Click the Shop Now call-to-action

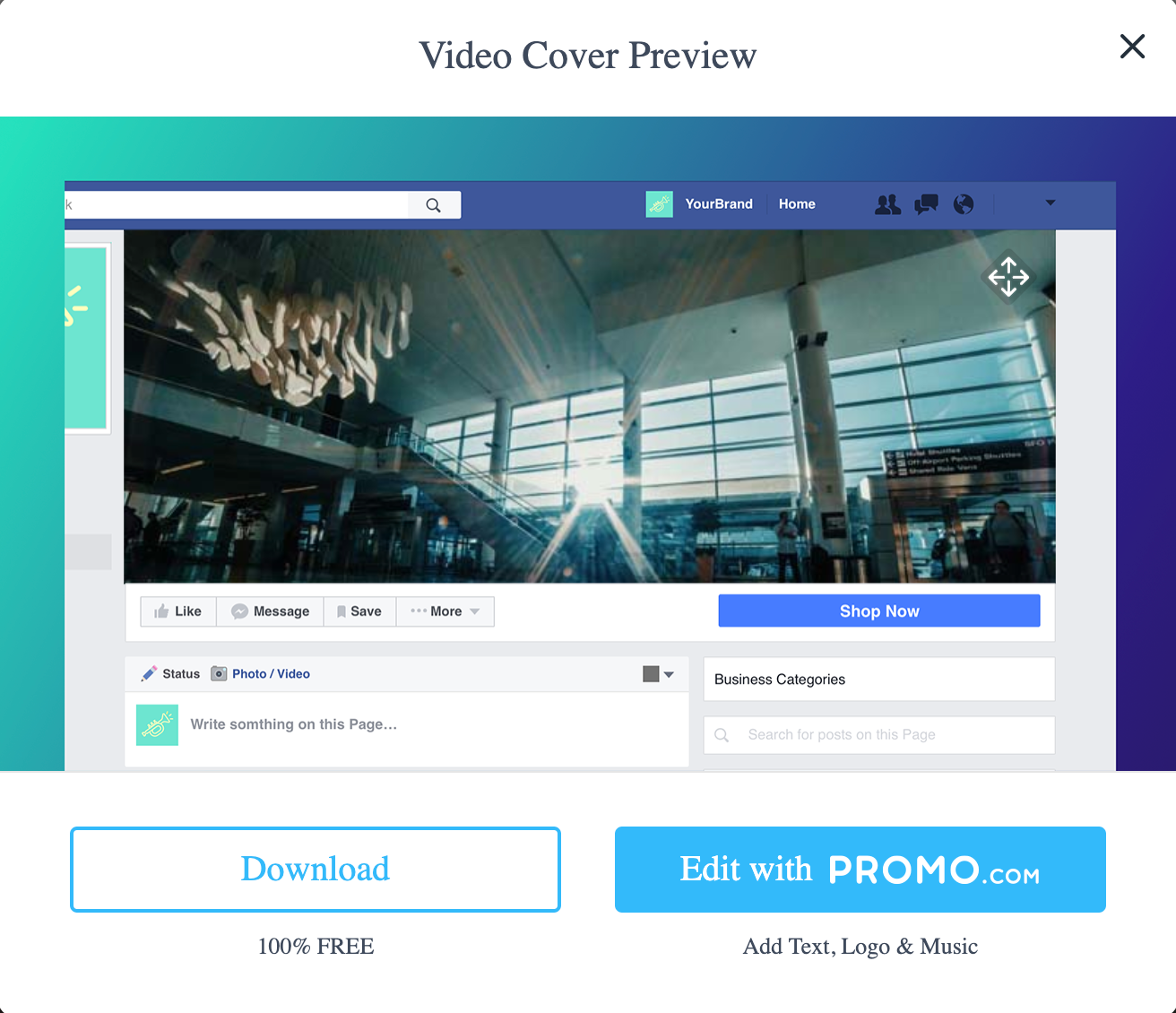[878, 610]
